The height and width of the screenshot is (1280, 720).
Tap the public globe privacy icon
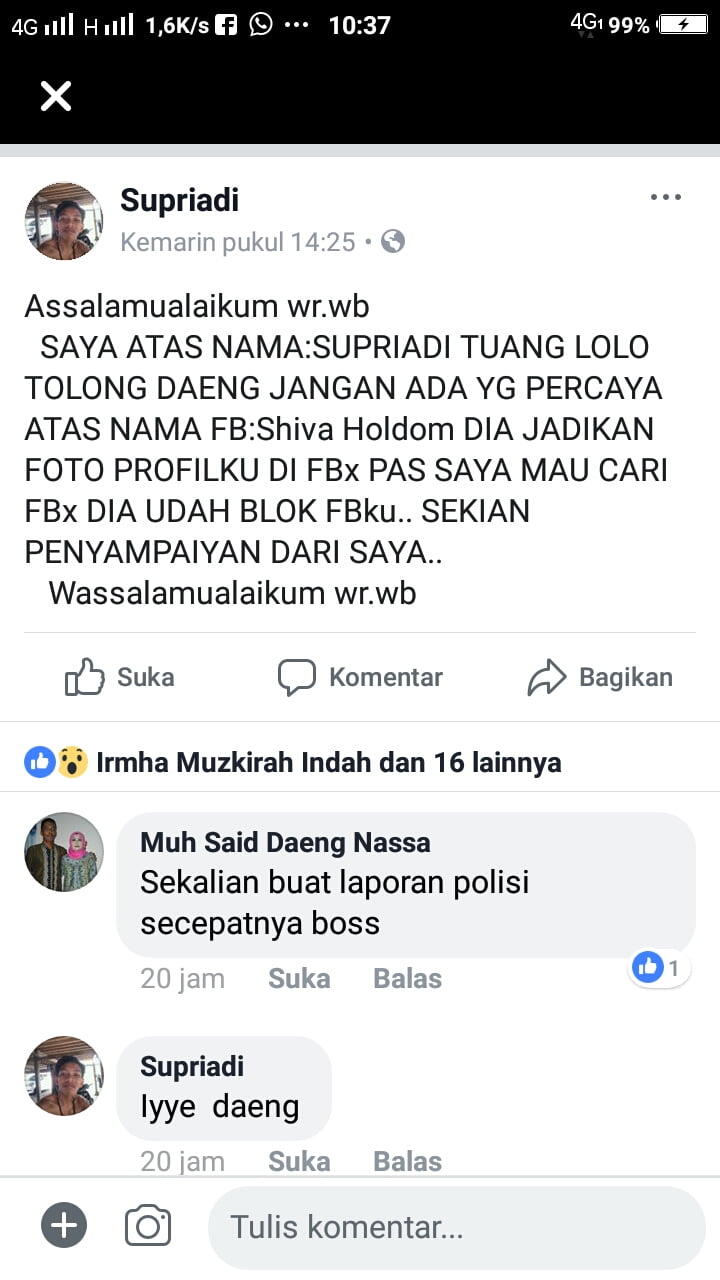point(393,241)
